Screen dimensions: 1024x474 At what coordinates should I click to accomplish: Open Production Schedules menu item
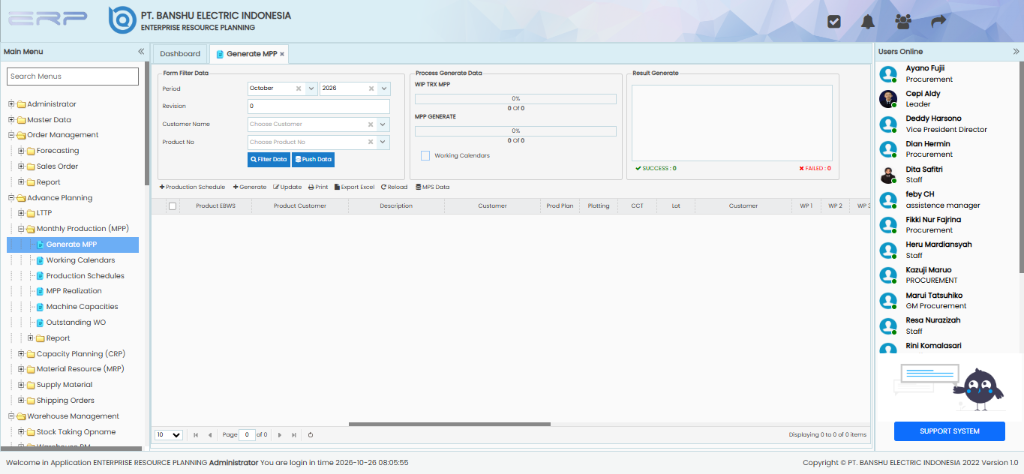(x=85, y=276)
